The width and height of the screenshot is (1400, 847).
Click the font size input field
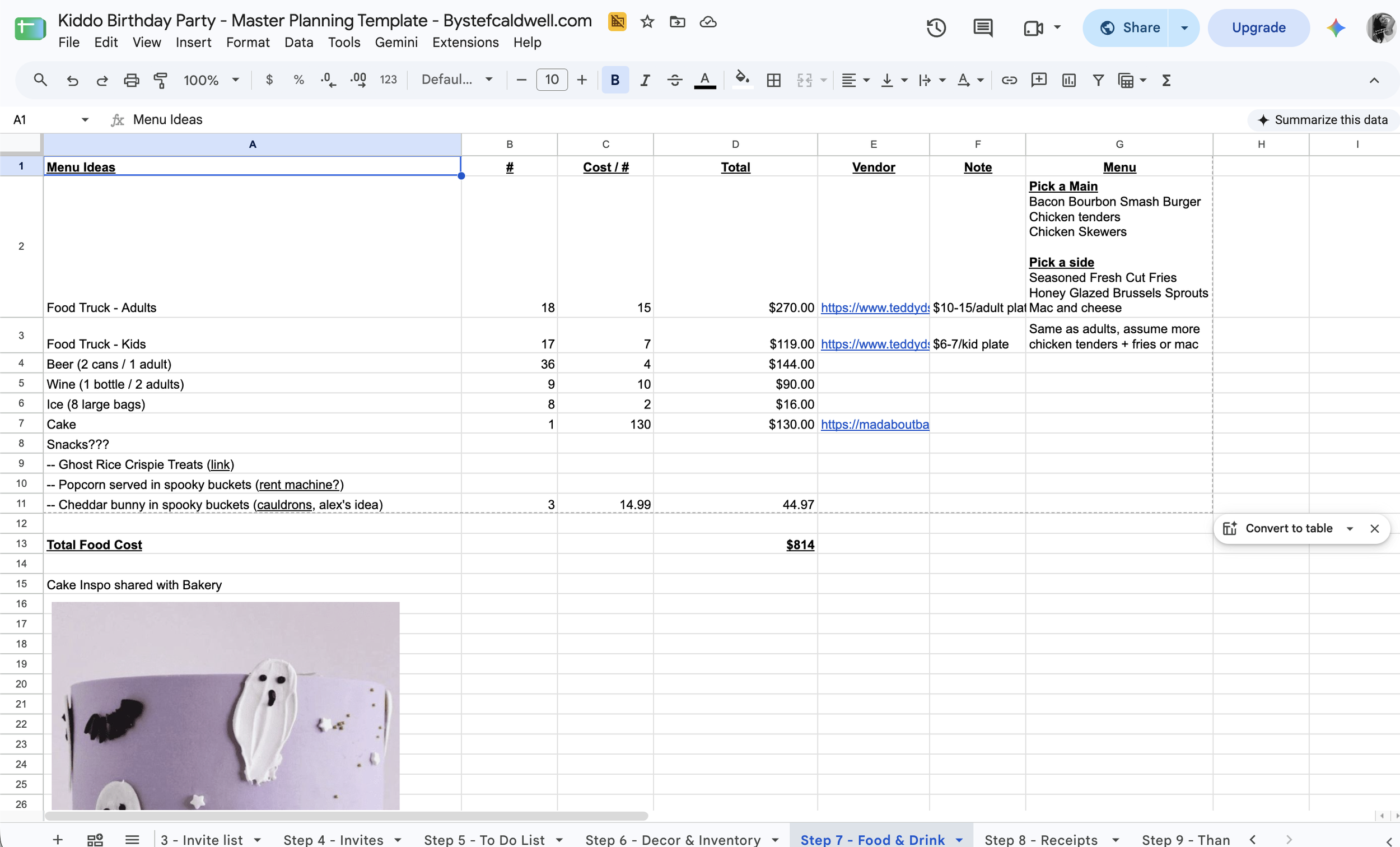pyautogui.click(x=551, y=80)
